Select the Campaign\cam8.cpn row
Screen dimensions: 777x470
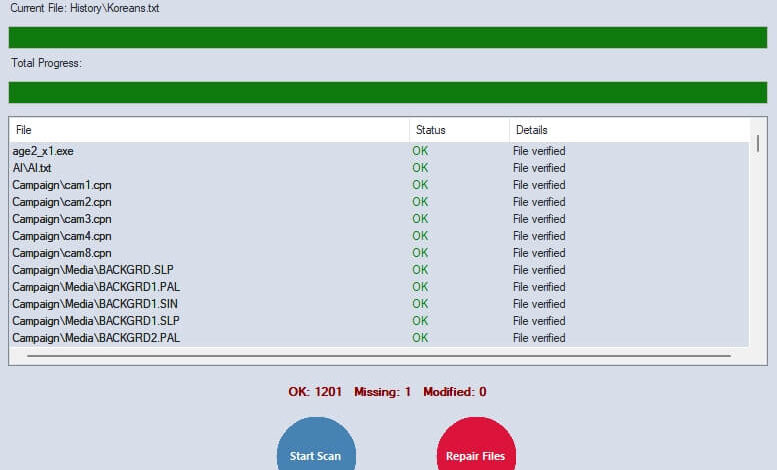click(x=379, y=253)
